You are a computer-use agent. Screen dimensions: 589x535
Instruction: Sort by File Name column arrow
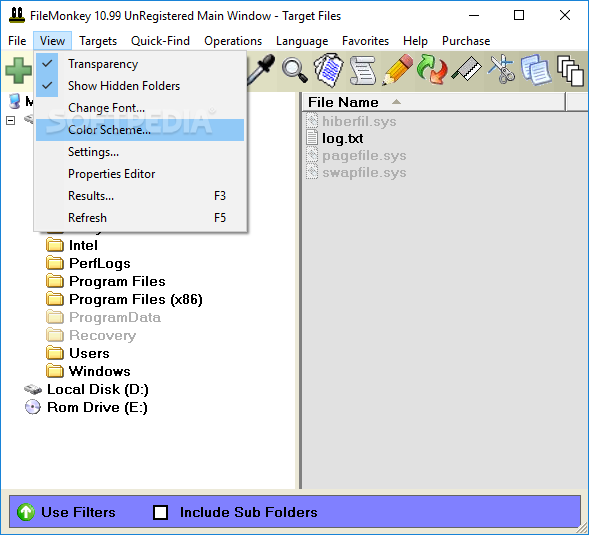pos(396,102)
